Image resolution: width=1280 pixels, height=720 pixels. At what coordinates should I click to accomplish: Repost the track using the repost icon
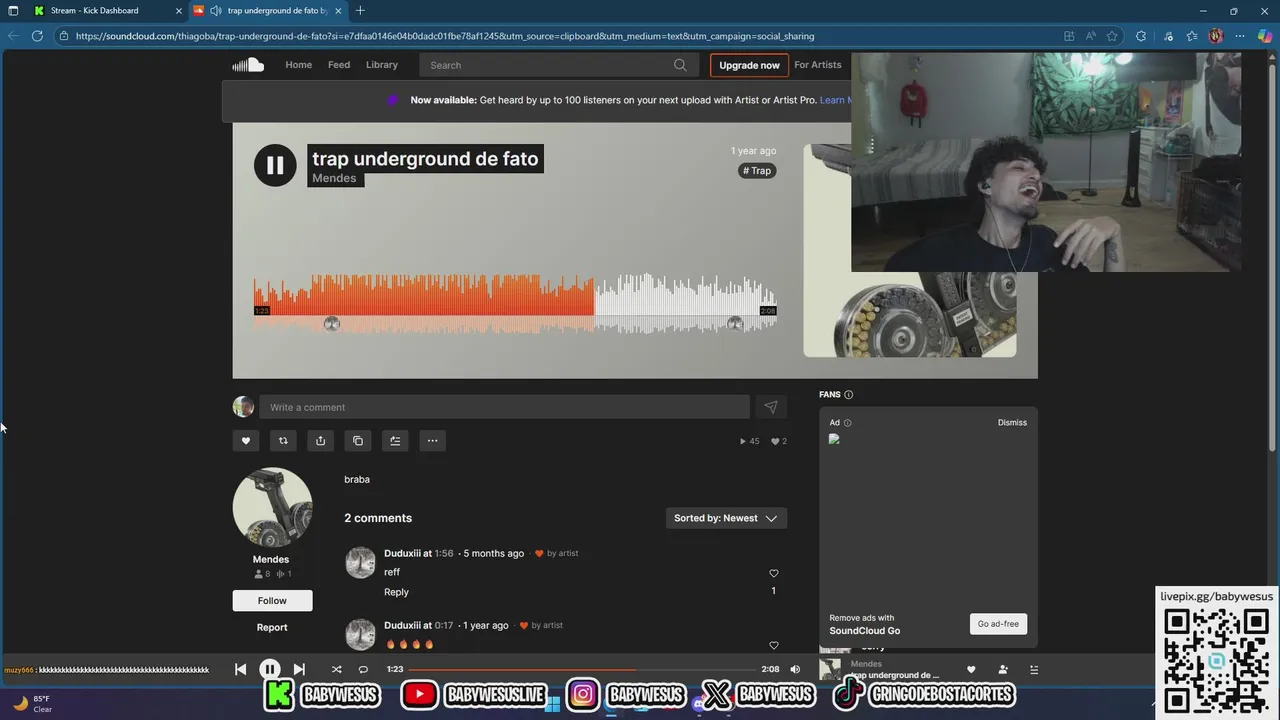coord(283,441)
